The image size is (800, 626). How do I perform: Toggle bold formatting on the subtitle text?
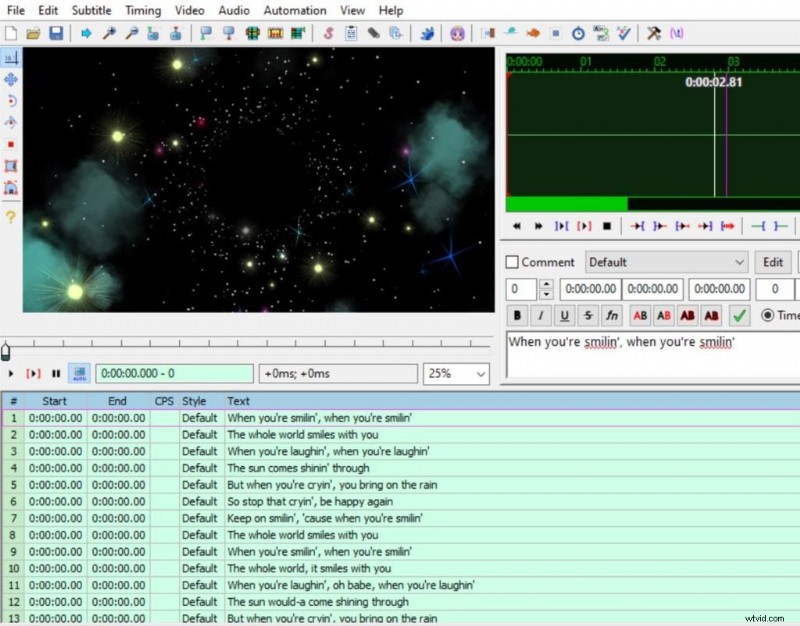point(516,315)
